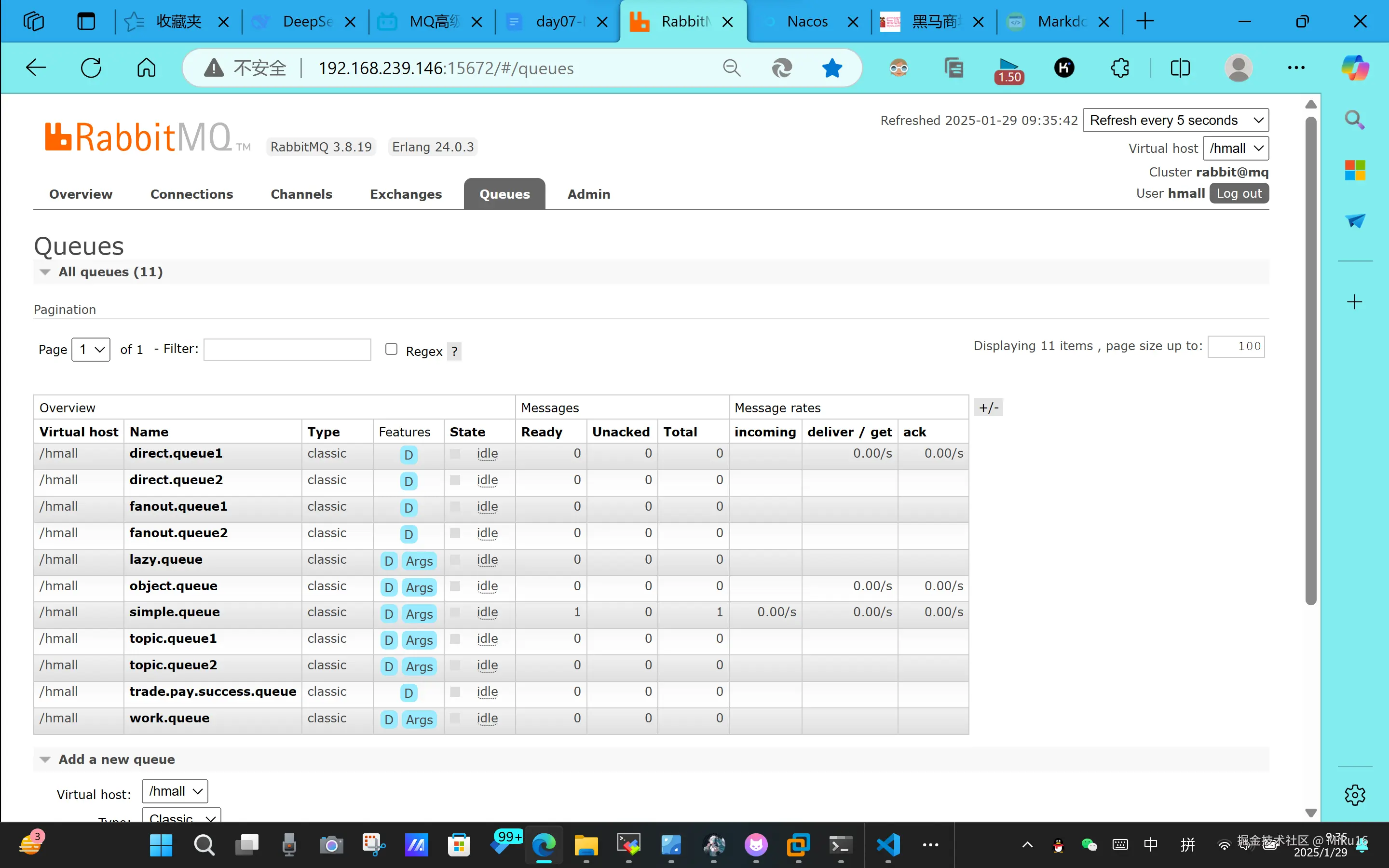Image resolution: width=1389 pixels, height=868 pixels.
Task: Click the Log out button
Action: [x=1239, y=193]
